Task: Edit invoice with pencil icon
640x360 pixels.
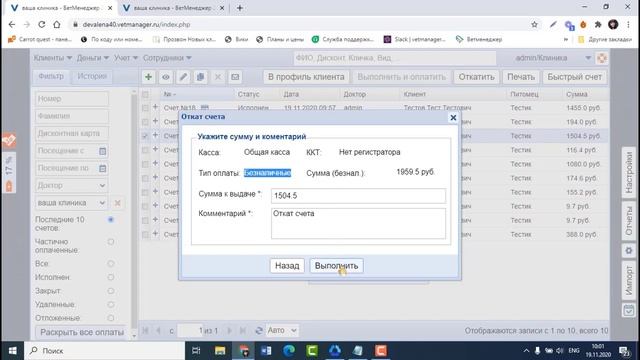Action: tap(183, 77)
